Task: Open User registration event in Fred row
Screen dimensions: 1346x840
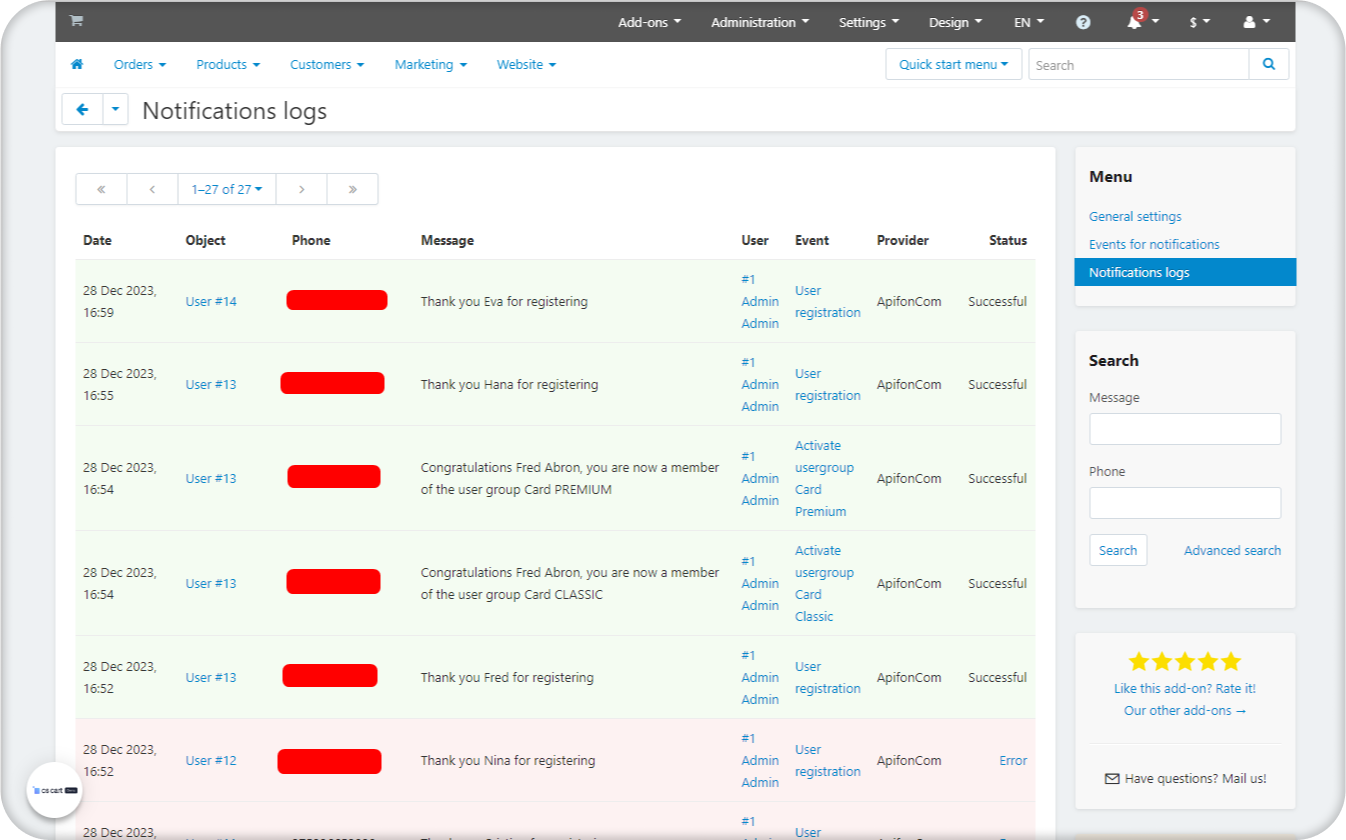Action: pyautogui.click(x=828, y=677)
